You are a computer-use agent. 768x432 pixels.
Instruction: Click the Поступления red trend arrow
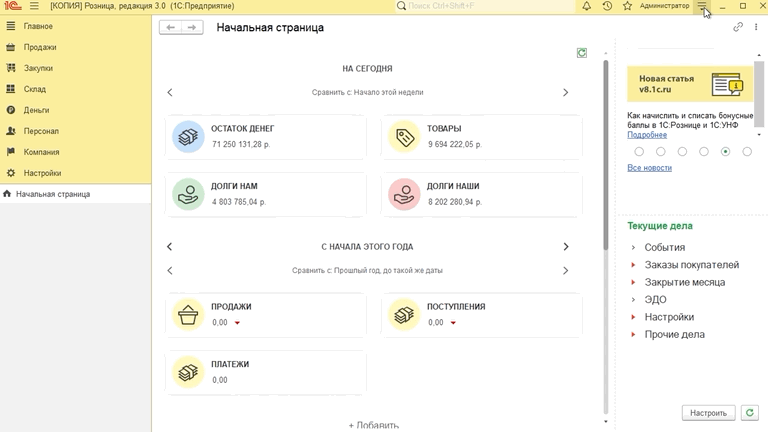(453, 323)
